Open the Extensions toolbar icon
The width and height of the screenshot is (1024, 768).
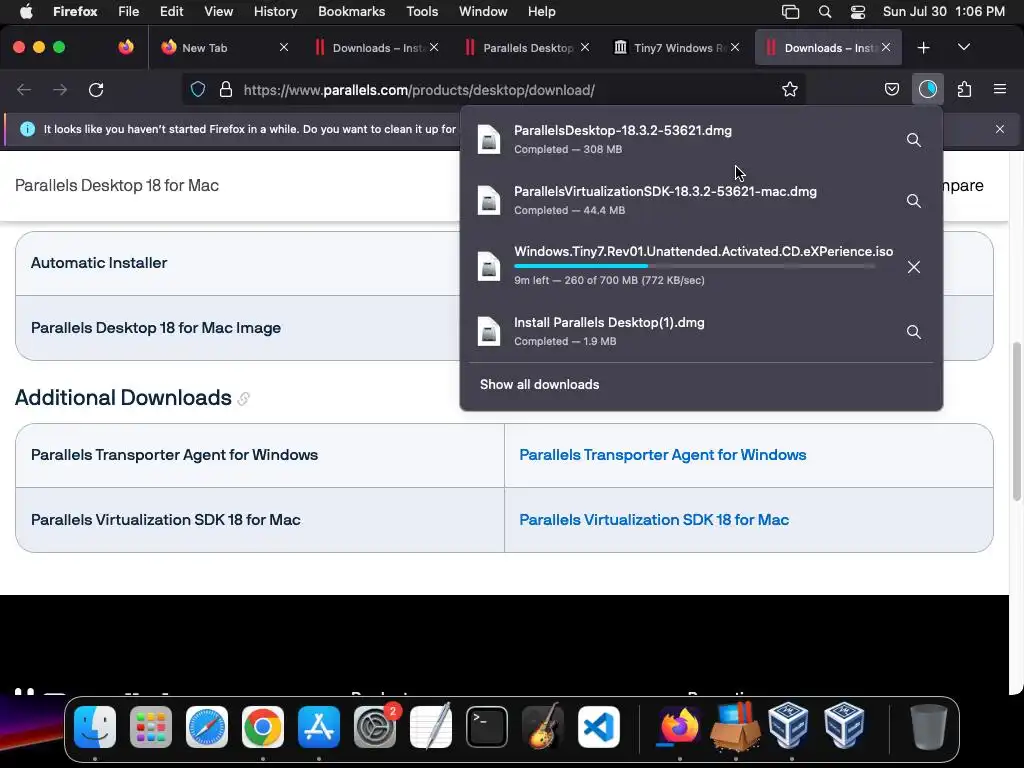(964, 89)
